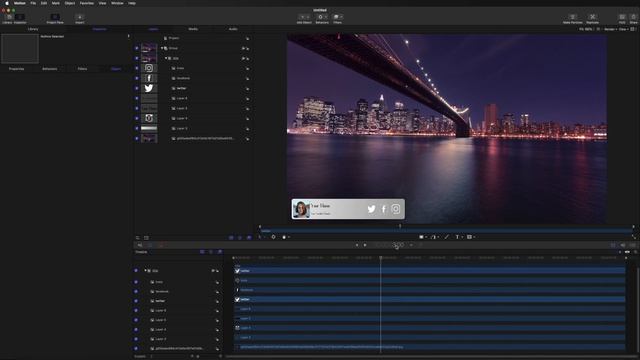The image size is (640, 360).
Task: Open the Favorites menu
Action: click(87, 3)
